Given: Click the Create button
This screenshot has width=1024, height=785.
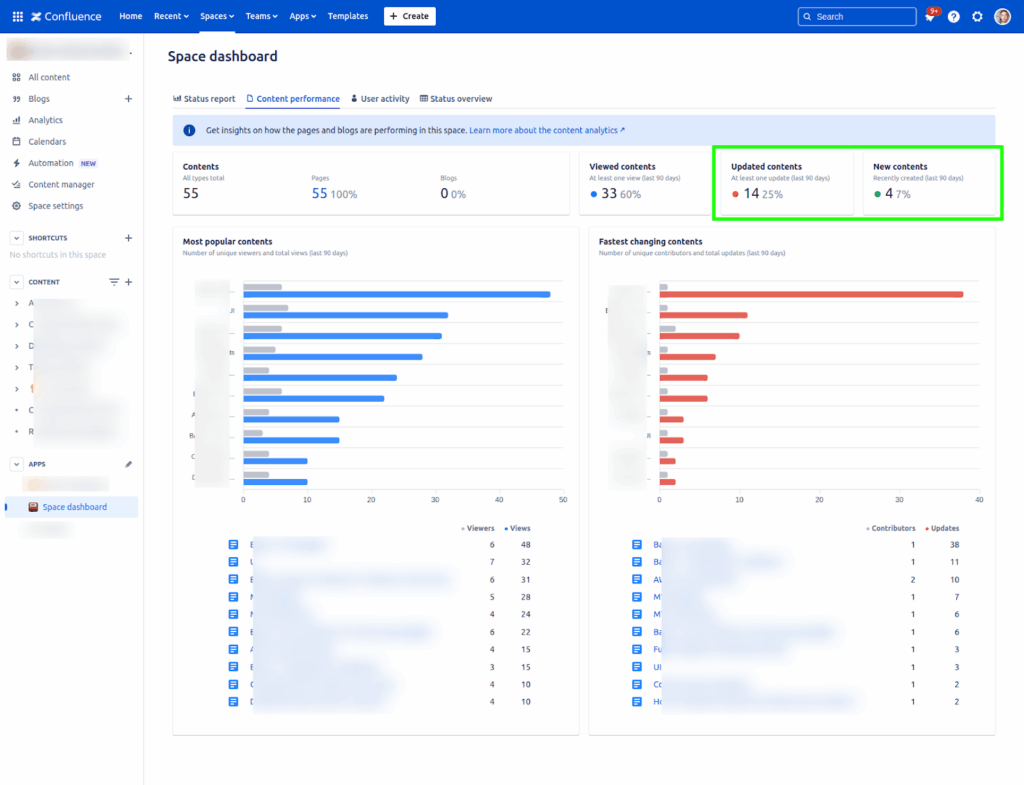Looking at the screenshot, I should (409, 16).
